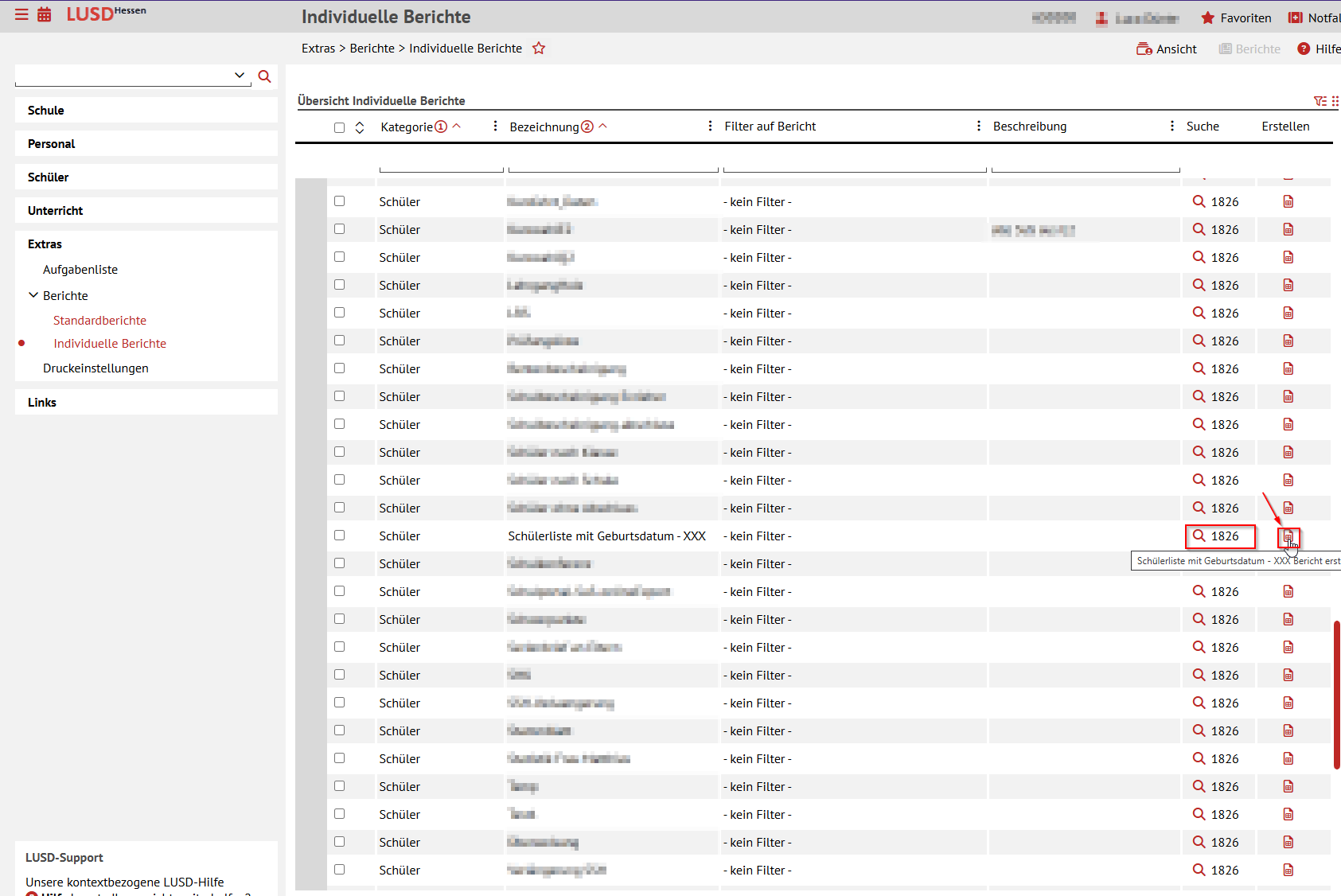The height and width of the screenshot is (896, 1341).
Task: Click the search magnifier in sidebar
Action: 265,76
